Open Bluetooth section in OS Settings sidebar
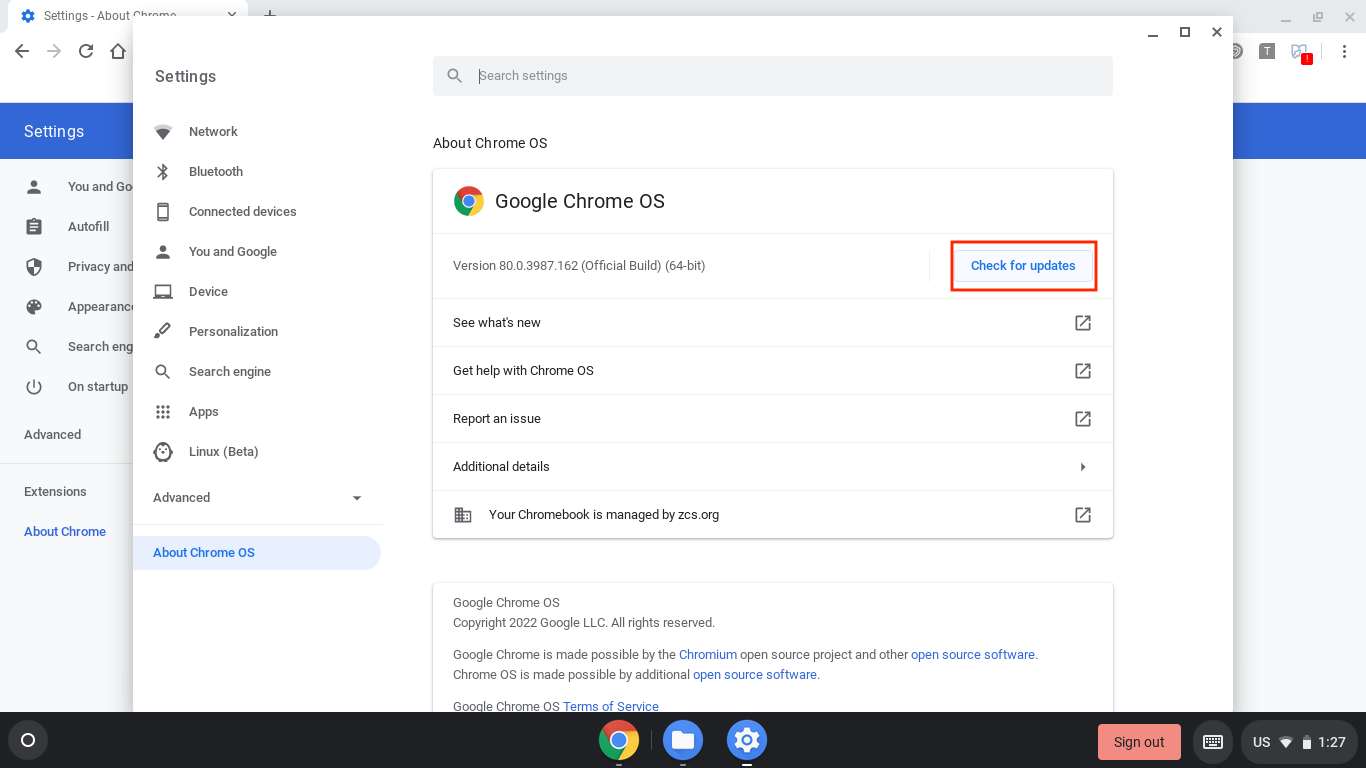Viewport: 1366px width, 768px height. [216, 172]
